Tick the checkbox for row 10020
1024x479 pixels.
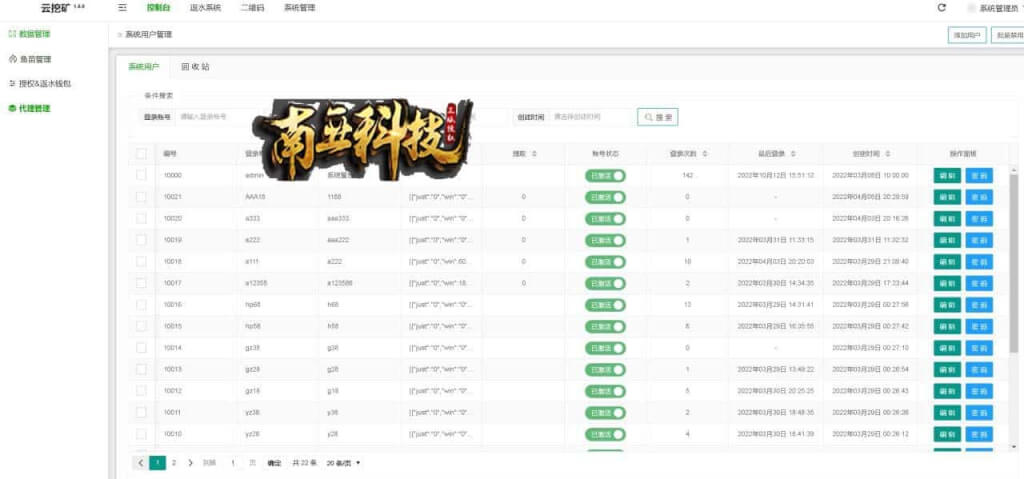[x=141, y=218]
